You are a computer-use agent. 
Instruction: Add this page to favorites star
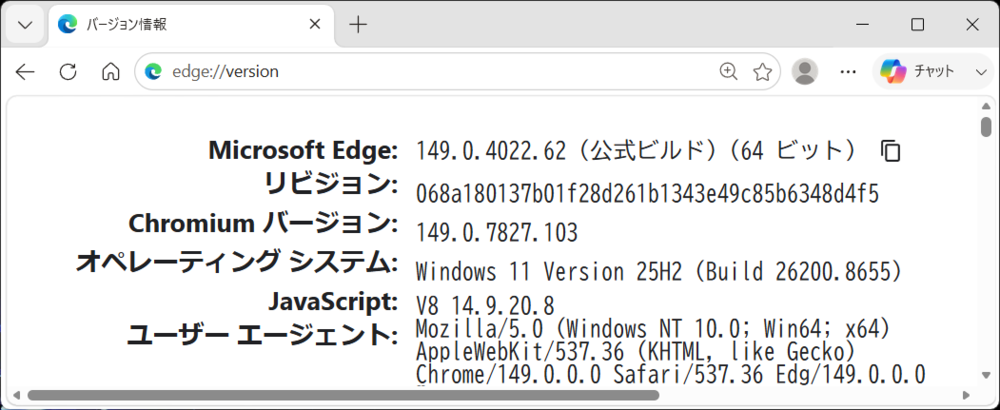(x=763, y=71)
